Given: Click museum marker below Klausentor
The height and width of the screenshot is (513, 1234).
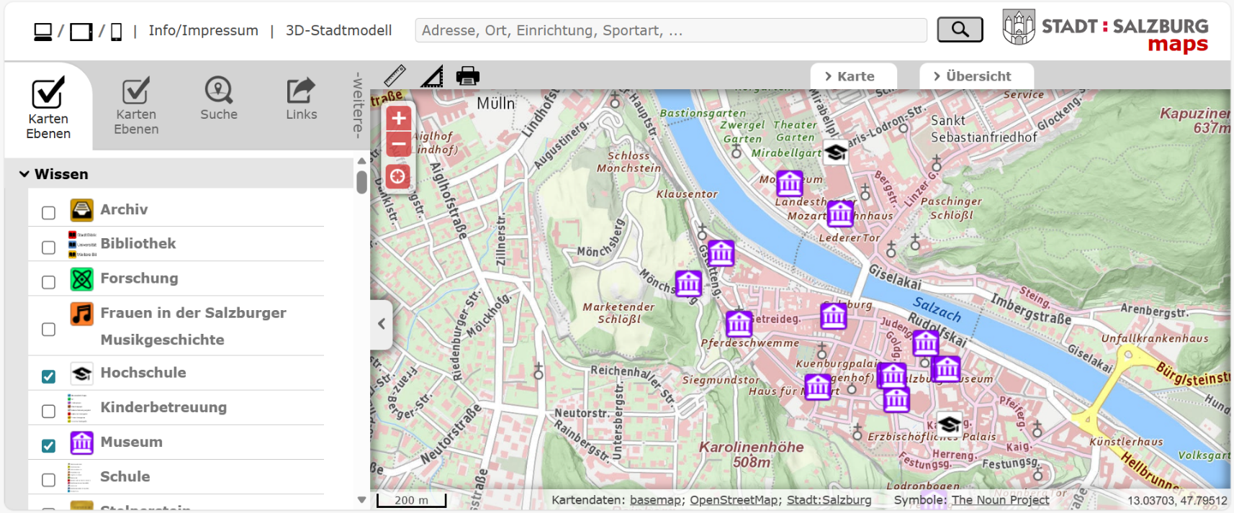Looking at the screenshot, I should [x=721, y=253].
